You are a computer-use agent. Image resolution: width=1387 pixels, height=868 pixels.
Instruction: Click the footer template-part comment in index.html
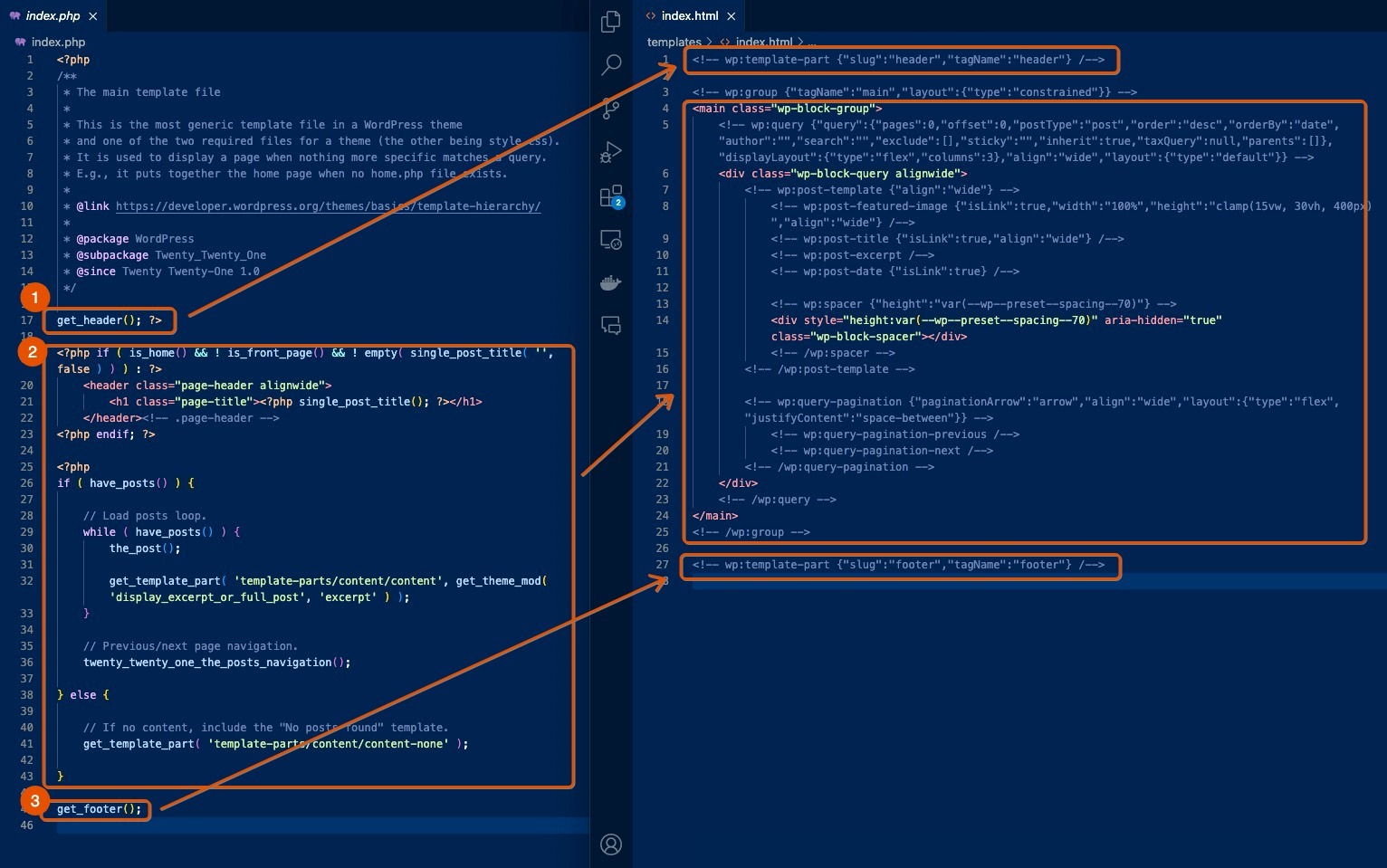pyautogui.click(x=898, y=565)
